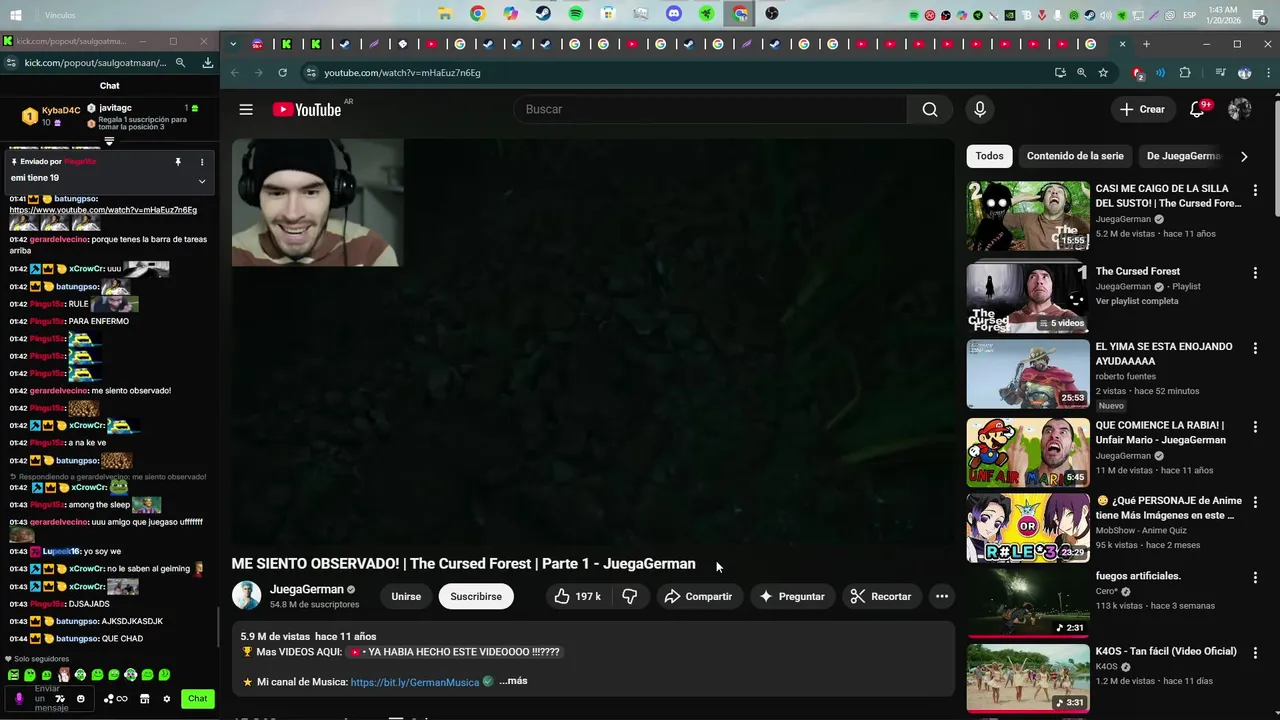Click the YouTube address bar URL
This screenshot has height=720, width=1280.
pos(402,73)
